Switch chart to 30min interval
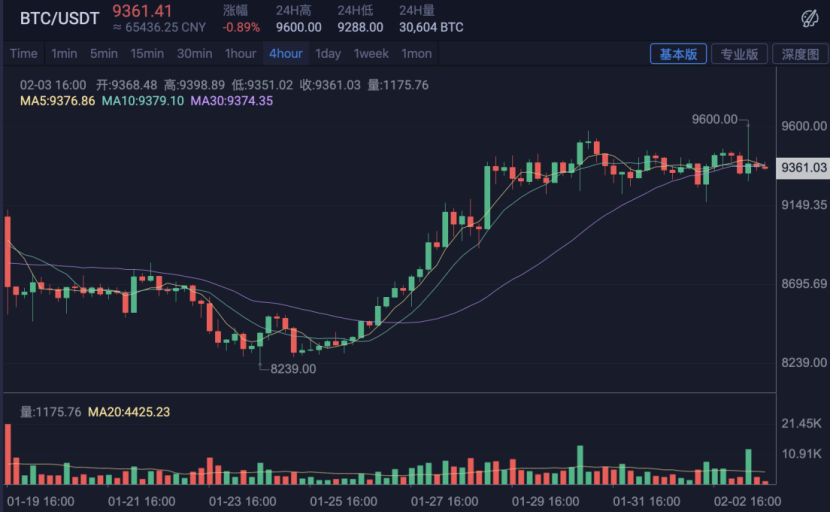Viewport: 832px width, 514px height. 194,54
